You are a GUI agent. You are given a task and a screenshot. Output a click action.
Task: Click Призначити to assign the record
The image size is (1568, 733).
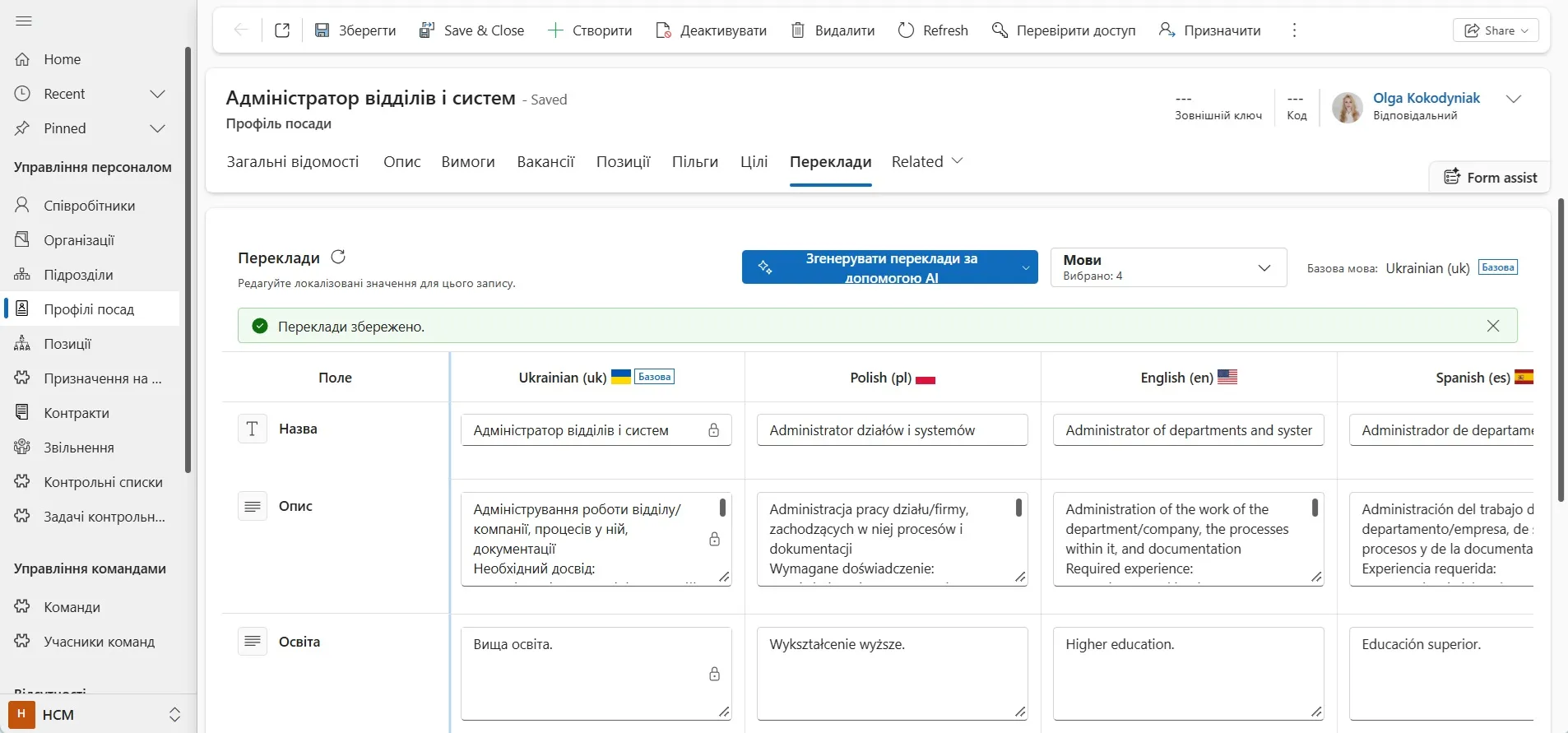coord(1209,30)
